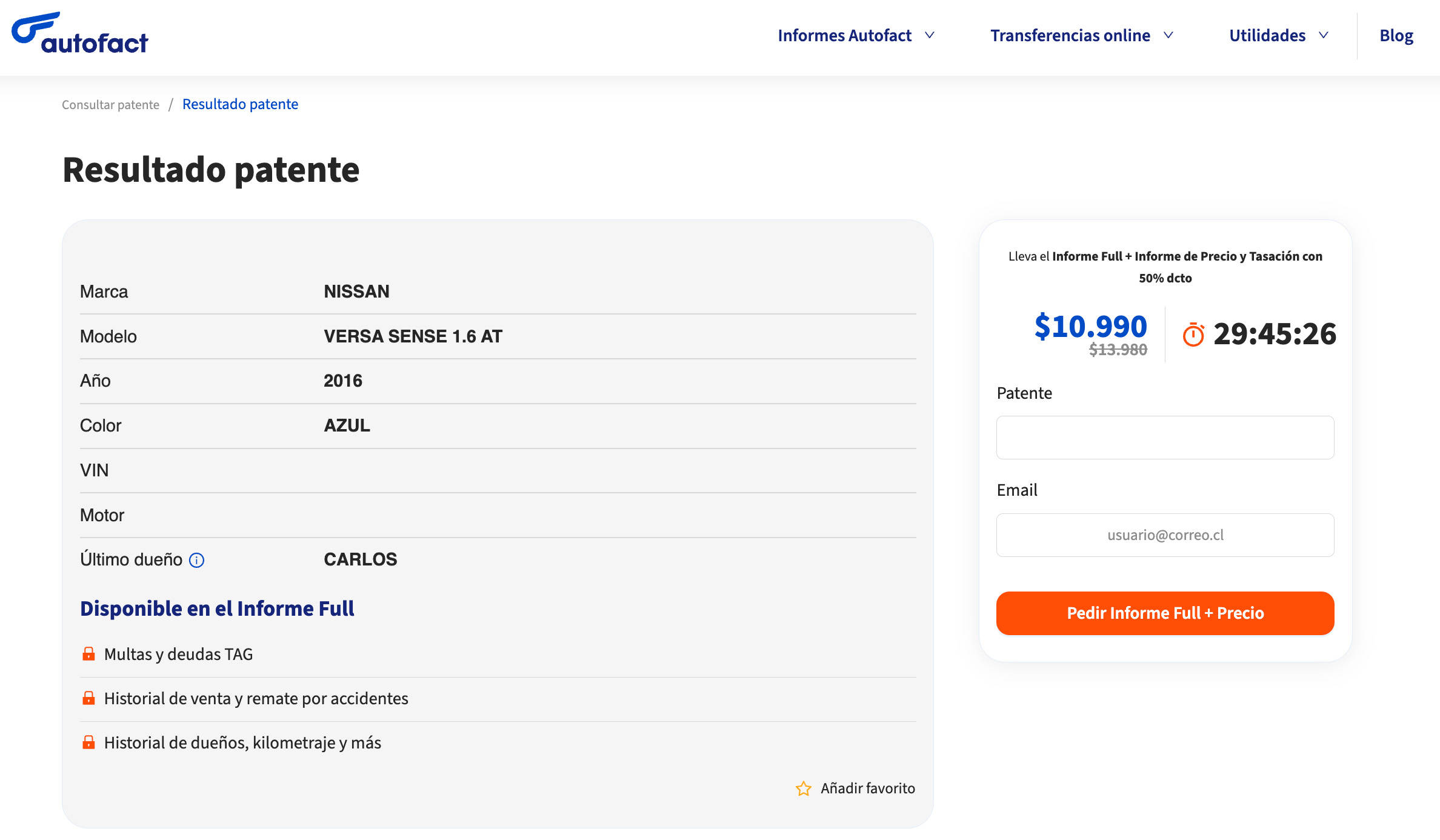Click the lock icon beside Historial de dueños
Viewport: 1440px width, 840px height.
88,741
